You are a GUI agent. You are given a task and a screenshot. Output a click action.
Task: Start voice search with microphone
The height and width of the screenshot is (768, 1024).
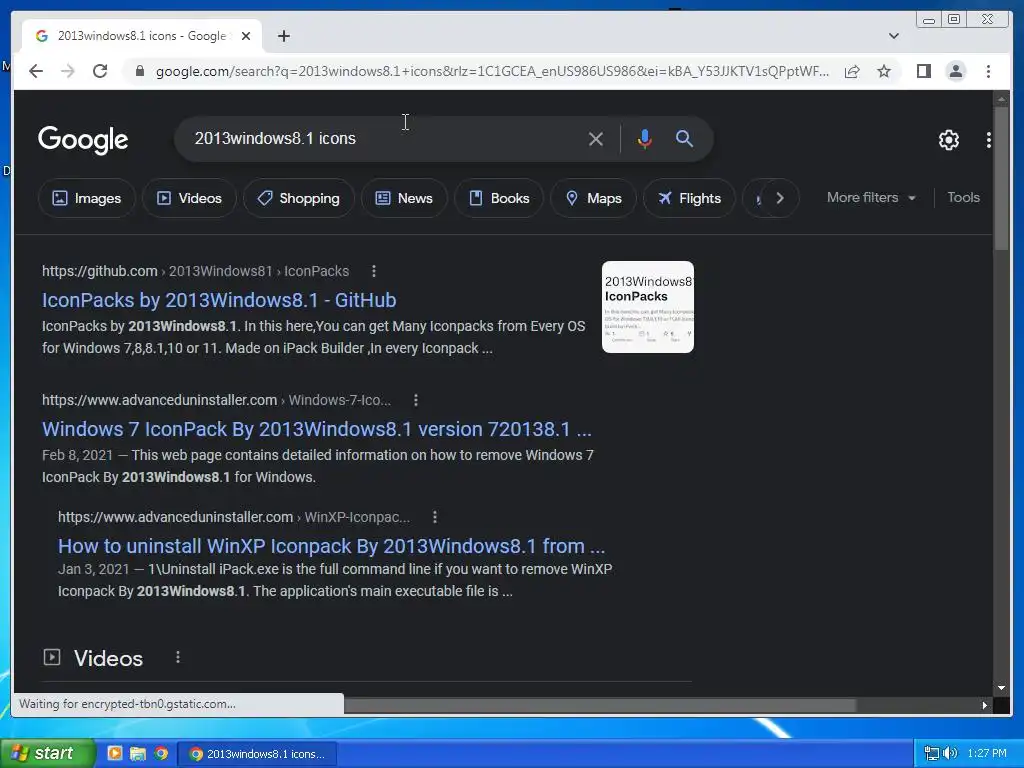point(645,138)
